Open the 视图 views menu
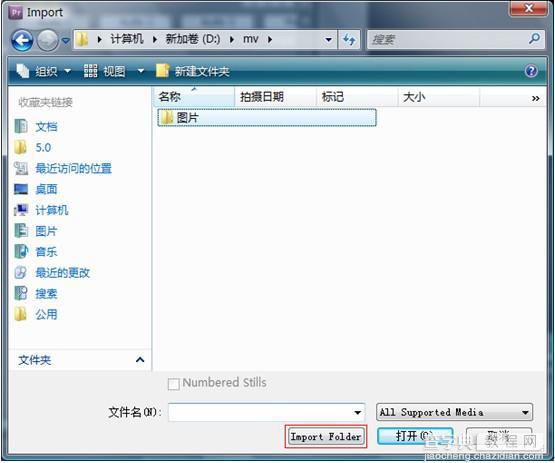Image resolution: width=555 pixels, height=463 pixels. 114,71
